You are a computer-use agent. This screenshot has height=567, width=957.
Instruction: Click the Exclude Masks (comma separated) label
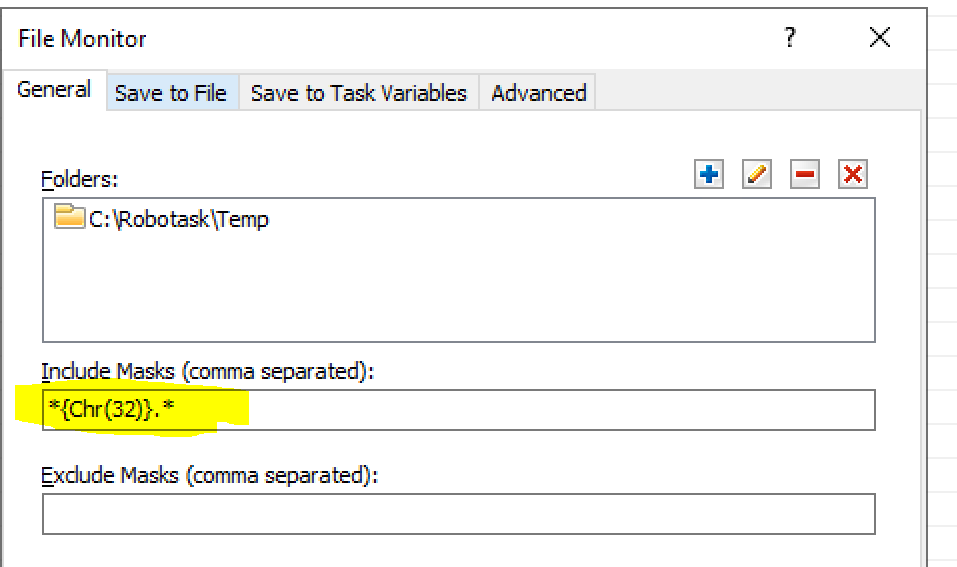coord(210,476)
